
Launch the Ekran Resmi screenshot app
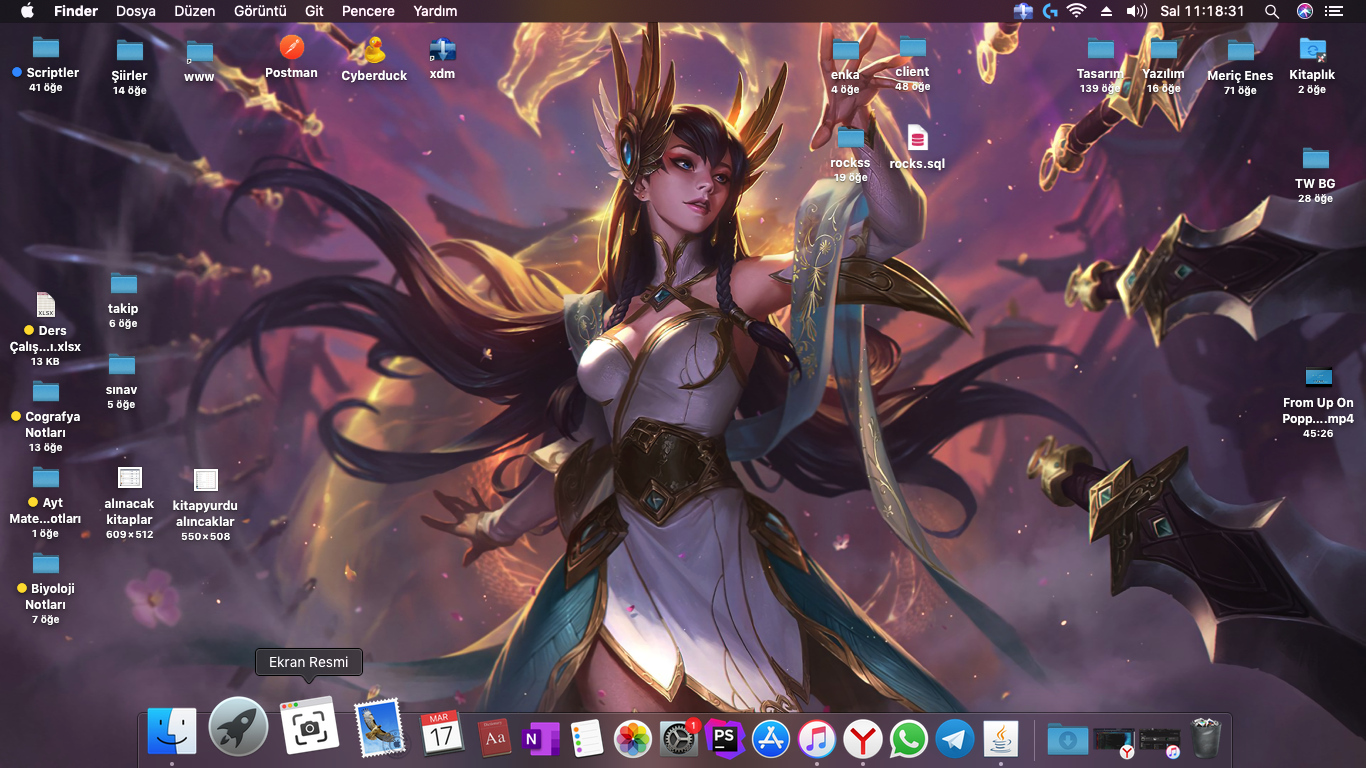point(309,726)
